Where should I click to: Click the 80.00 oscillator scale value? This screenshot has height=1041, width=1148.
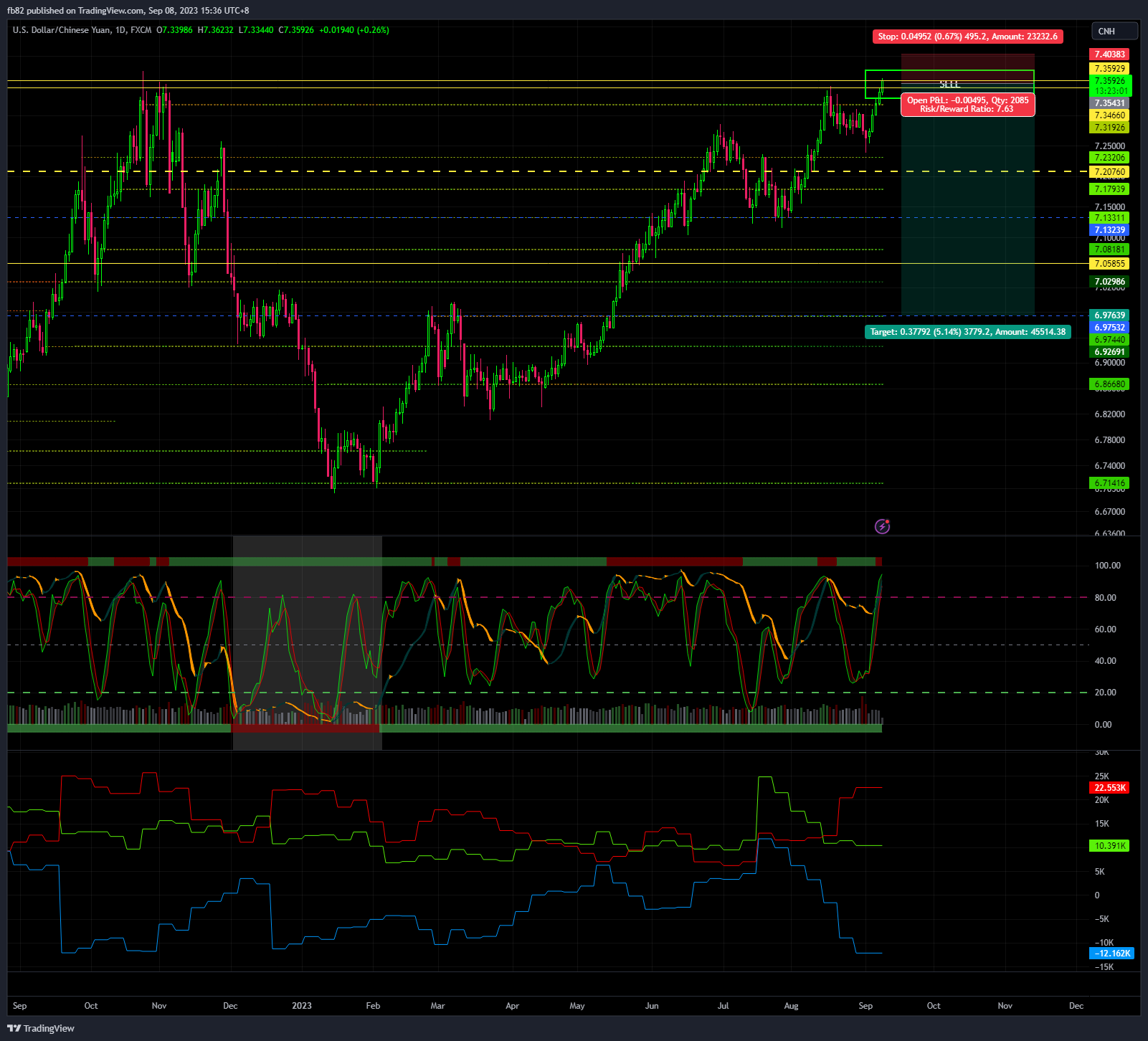pyautogui.click(x=1106, y=598)
